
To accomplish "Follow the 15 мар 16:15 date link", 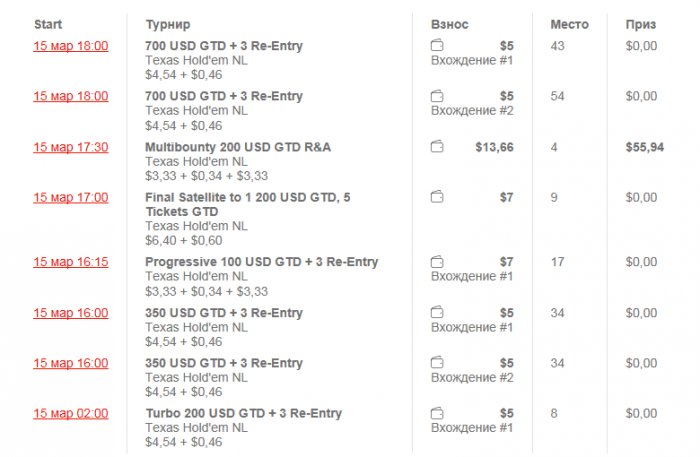I will pyautogui.click(x=70, y=262).
